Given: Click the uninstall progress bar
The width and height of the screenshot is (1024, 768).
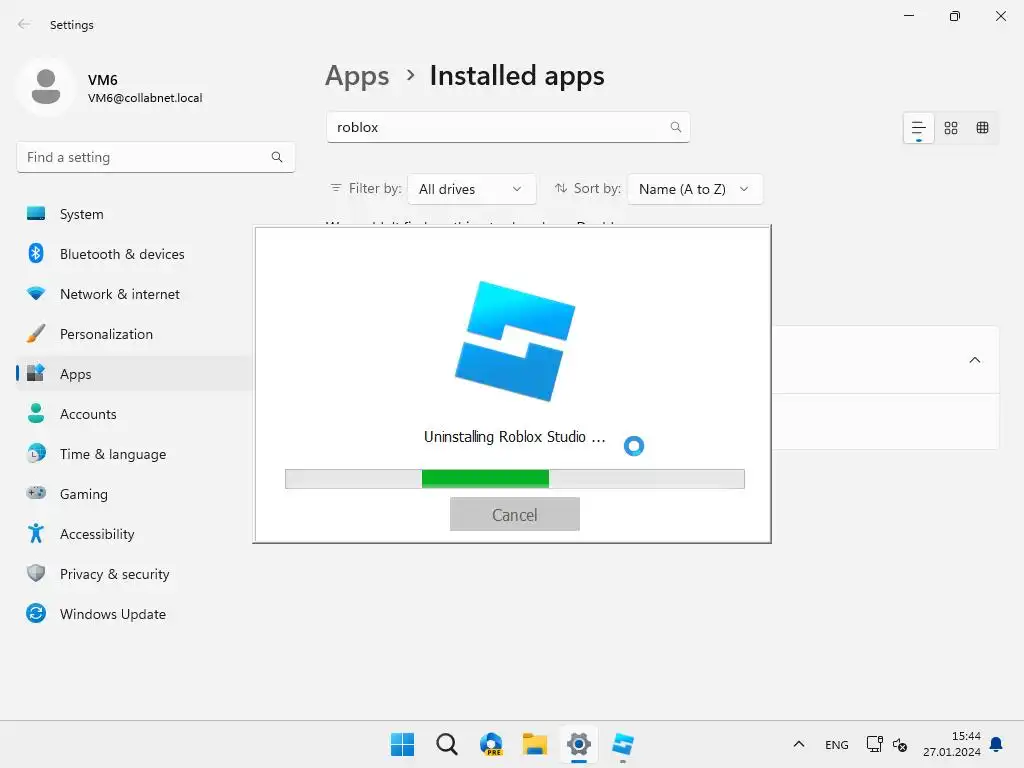Looking at the screenshot, I should click(515, 479).
